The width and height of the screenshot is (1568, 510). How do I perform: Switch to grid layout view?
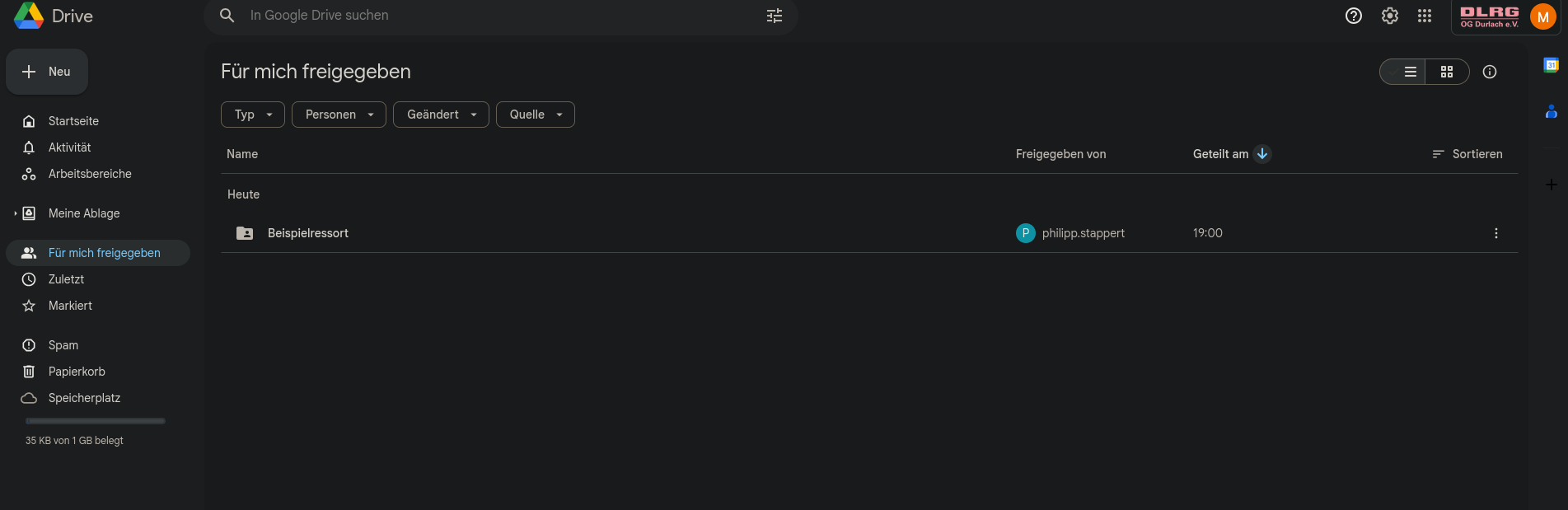point(1446,72)
